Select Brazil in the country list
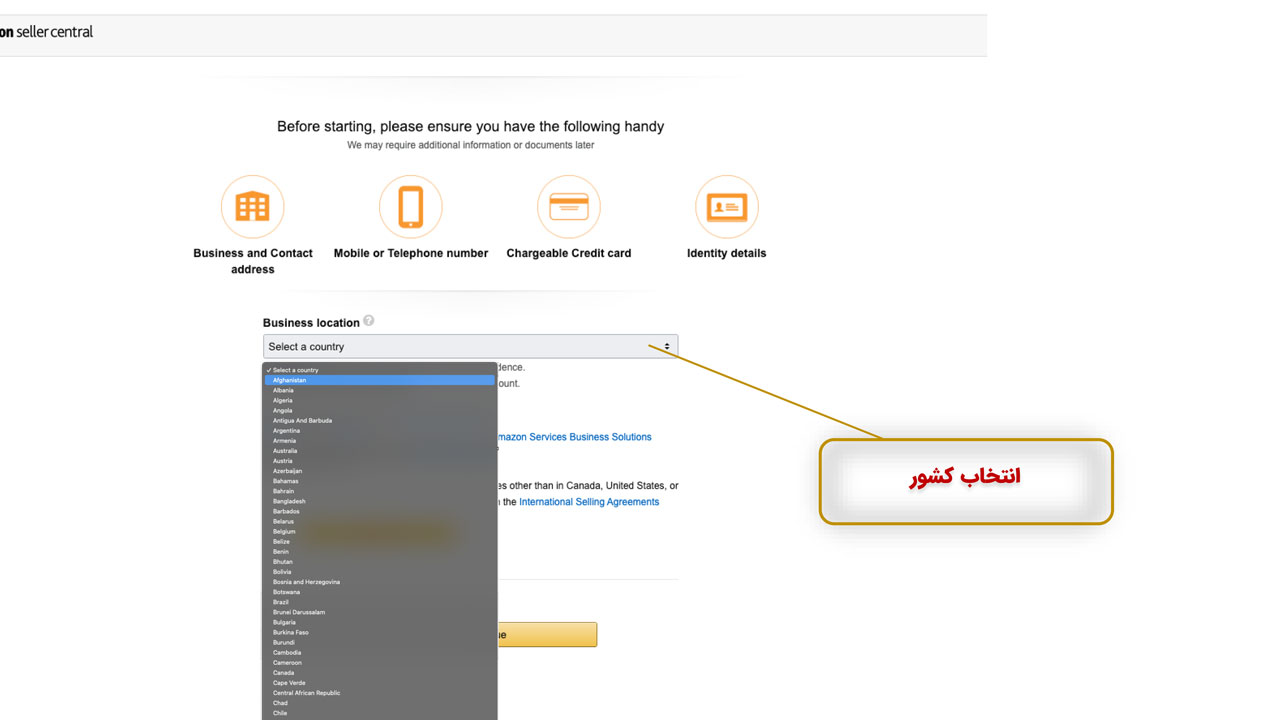Screen dimensions: 1280x720 [380, 602]
